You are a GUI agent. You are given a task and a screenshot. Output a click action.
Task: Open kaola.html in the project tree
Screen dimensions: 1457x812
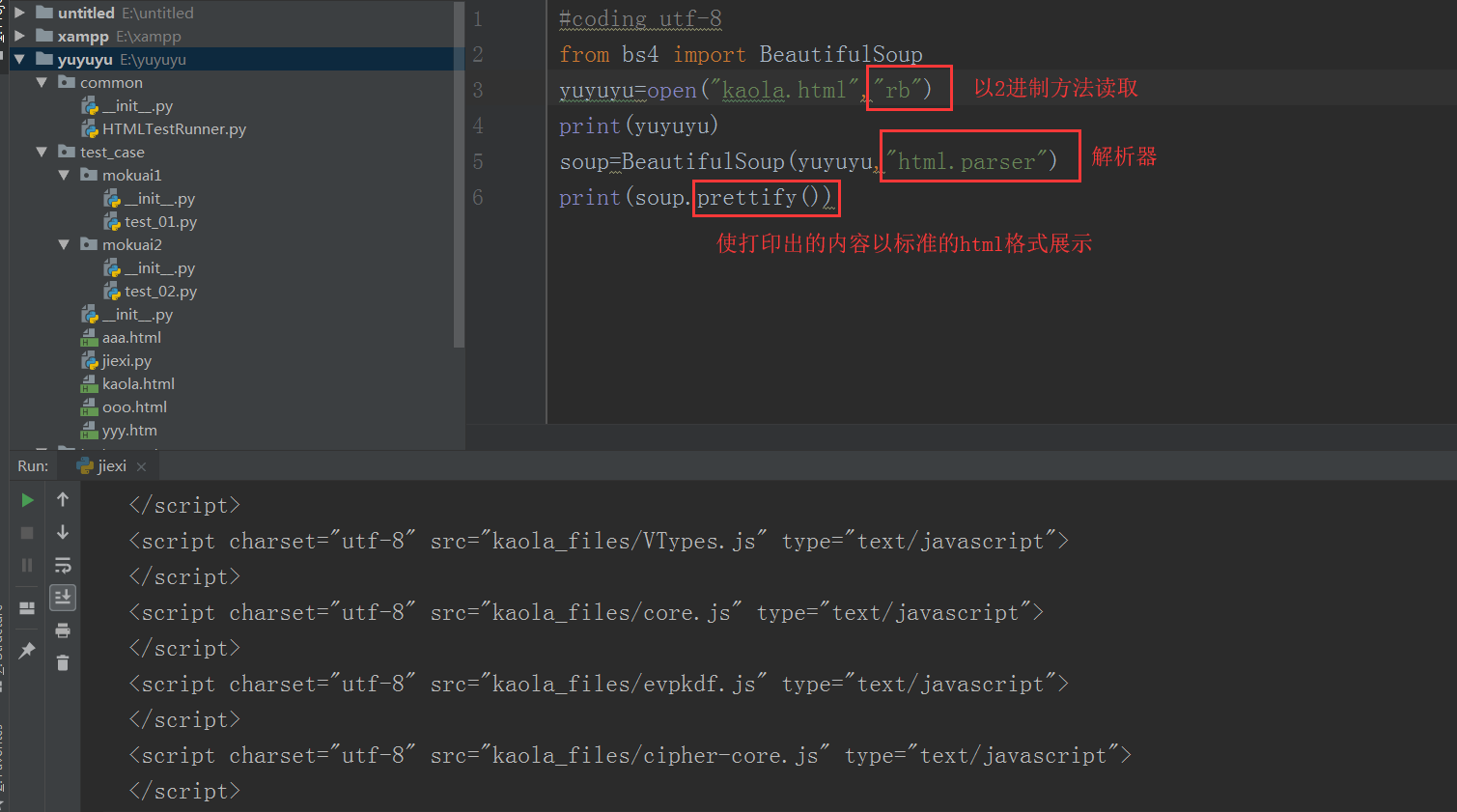click(139, 383)
